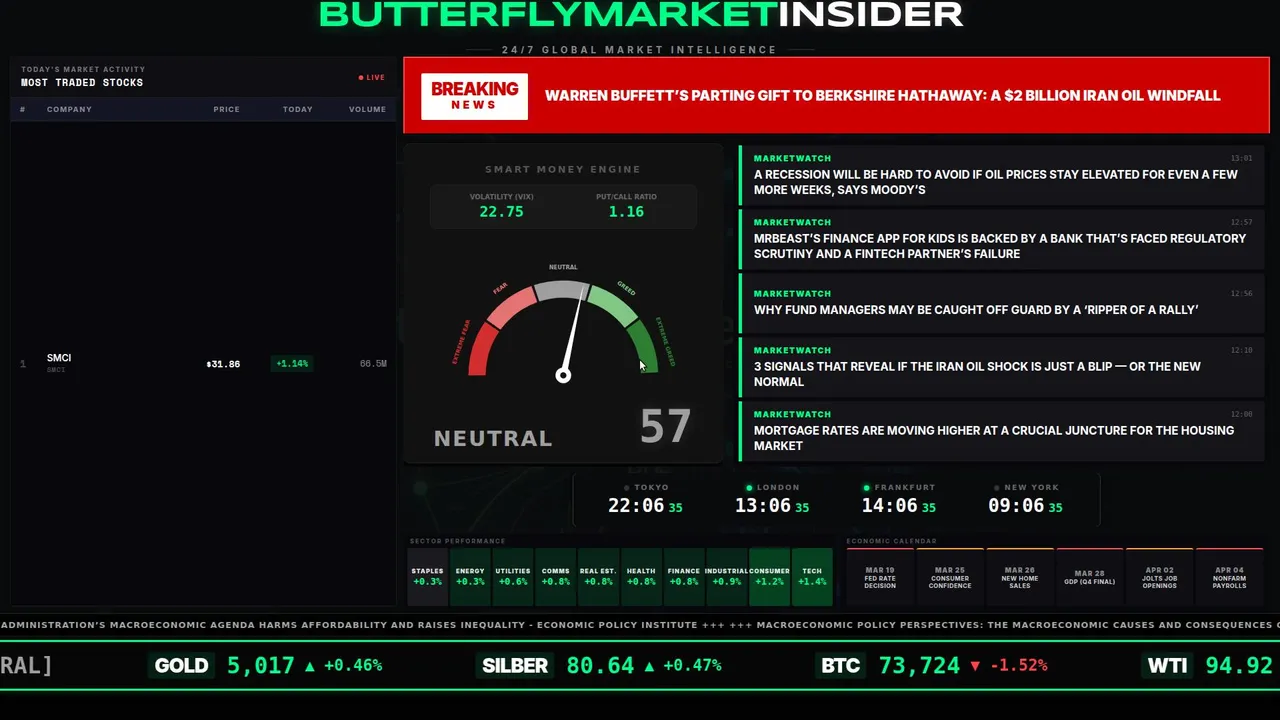Select the Tech sector tile
Image resolution: width=1280 pixels, height=720 pixels.
coord(812,577)
